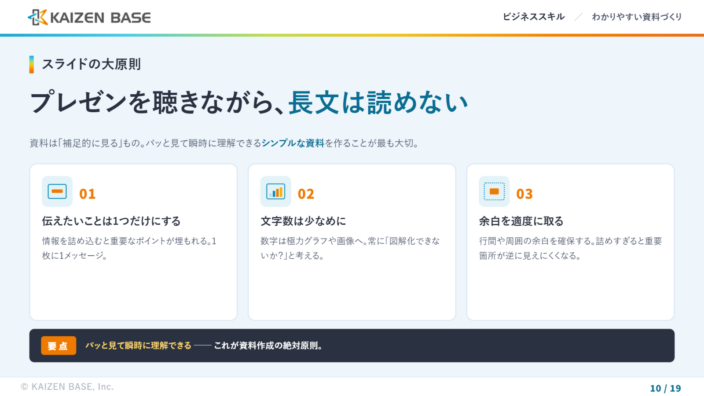
Task: Click the orange 要点 badge
Action: (x=58, y=346)
